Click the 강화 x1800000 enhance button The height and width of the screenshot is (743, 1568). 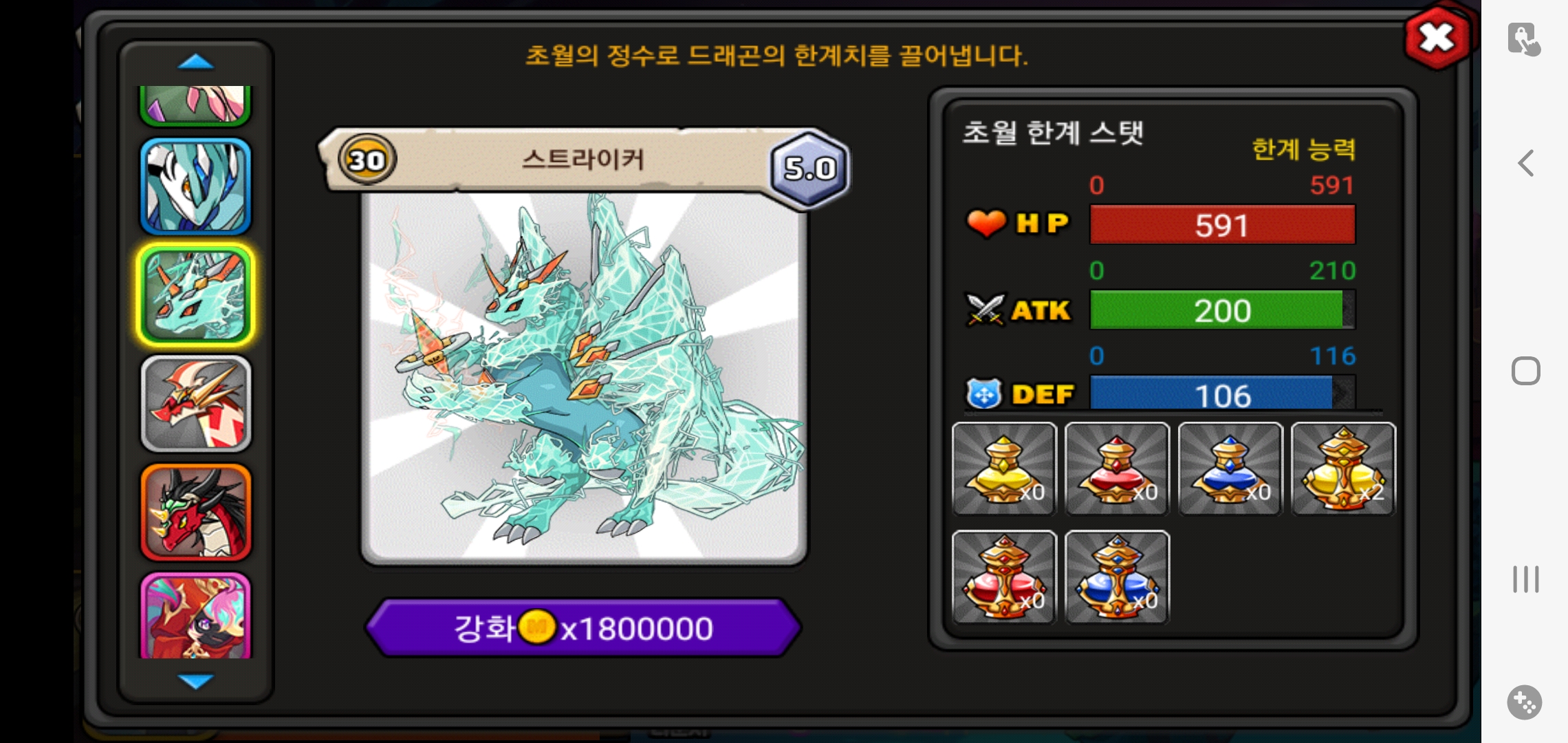click(x=583, y=628)
